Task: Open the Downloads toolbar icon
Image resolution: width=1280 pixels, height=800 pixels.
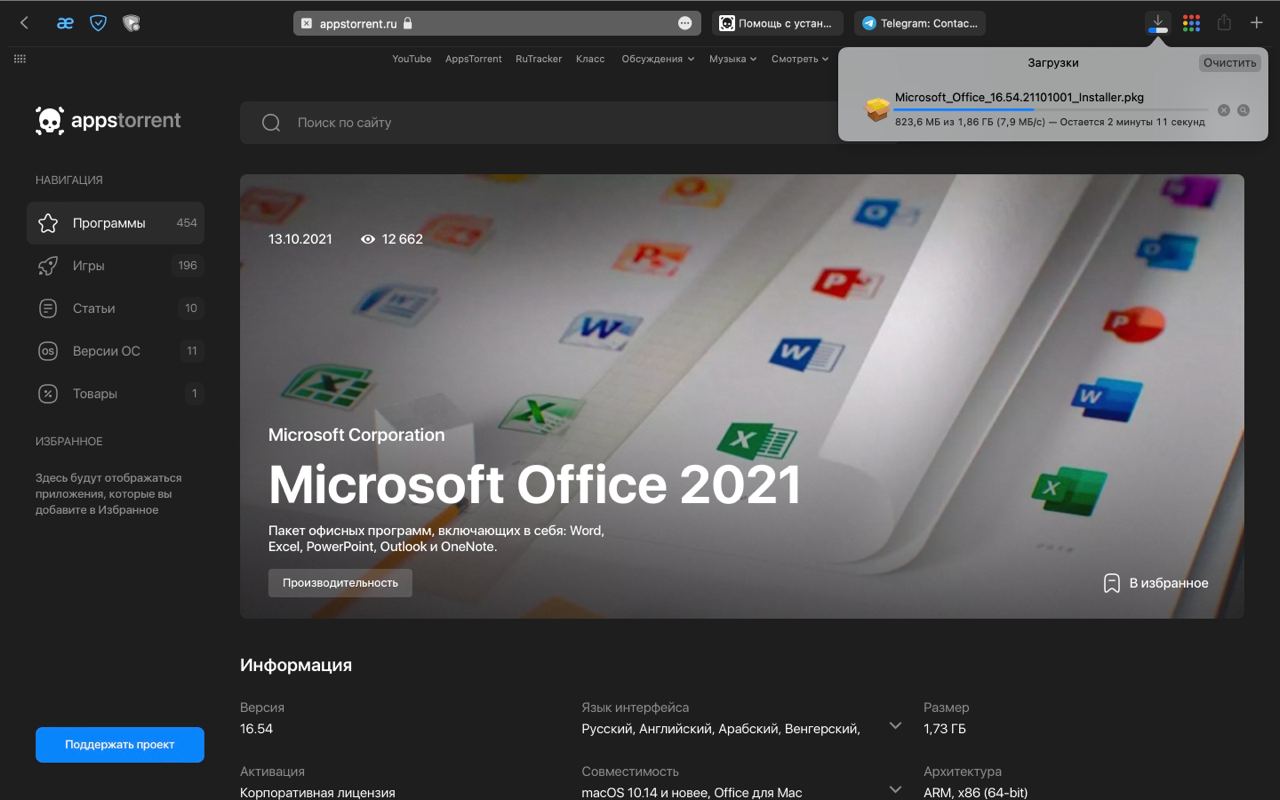Action: (x=1157, y=23)
